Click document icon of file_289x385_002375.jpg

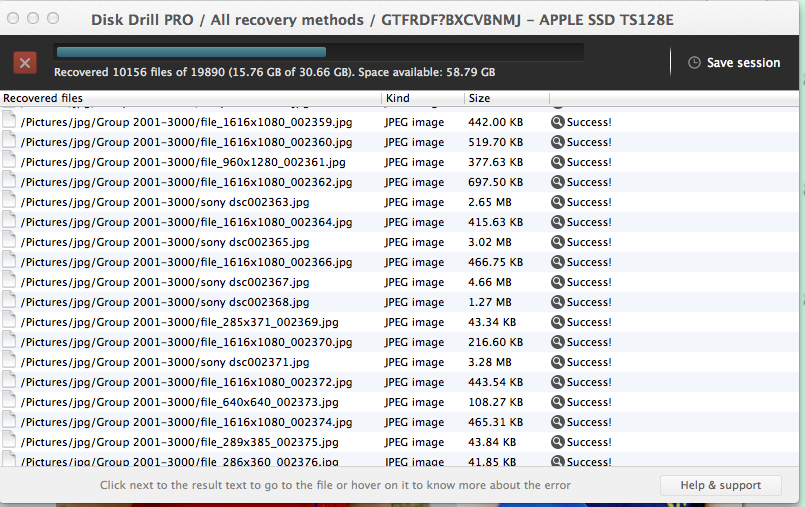pos(9,440)
